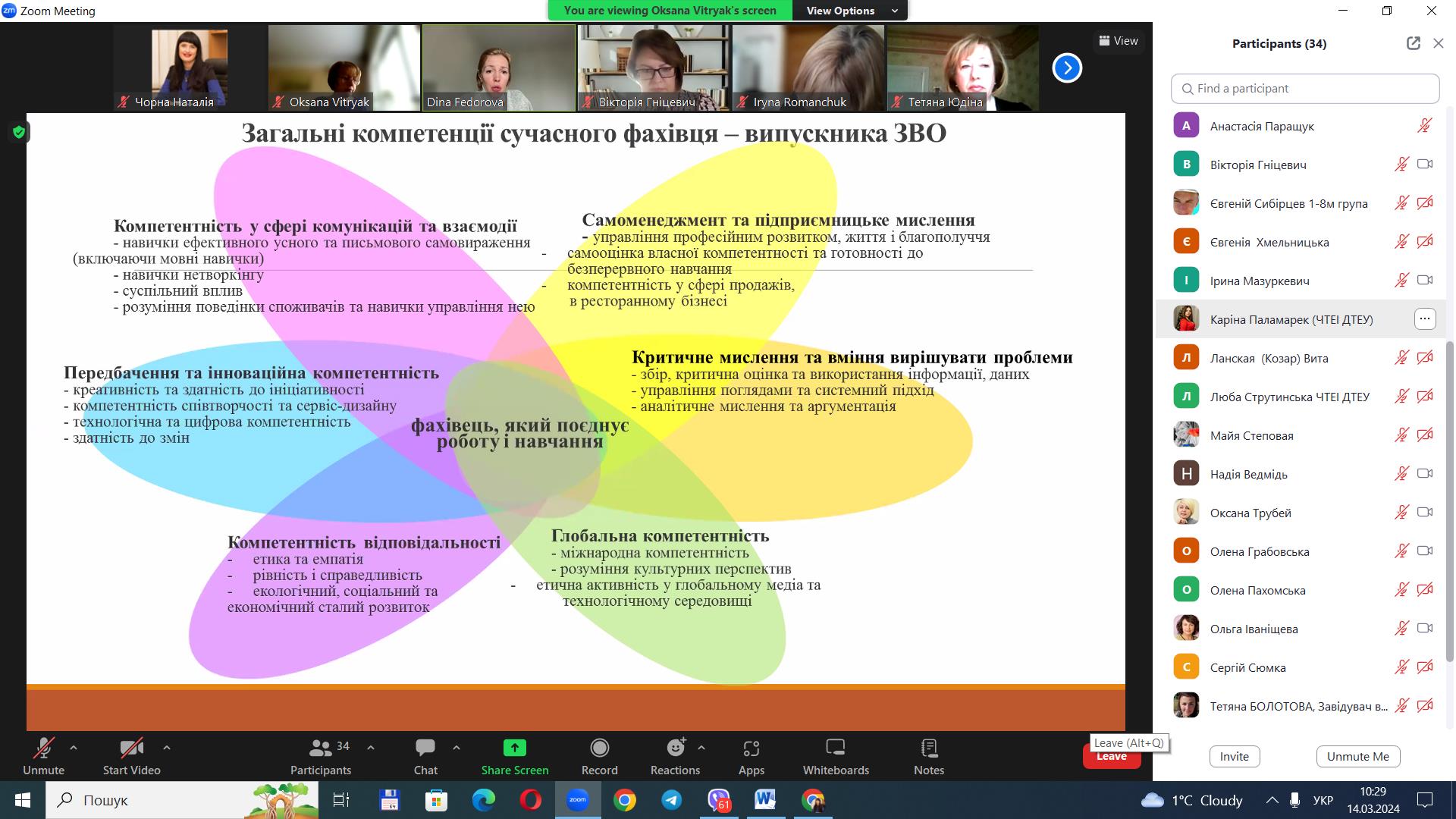Unmute the microphone
The width and height of the screenshot is (1456, 819).
tap(43, 757)
